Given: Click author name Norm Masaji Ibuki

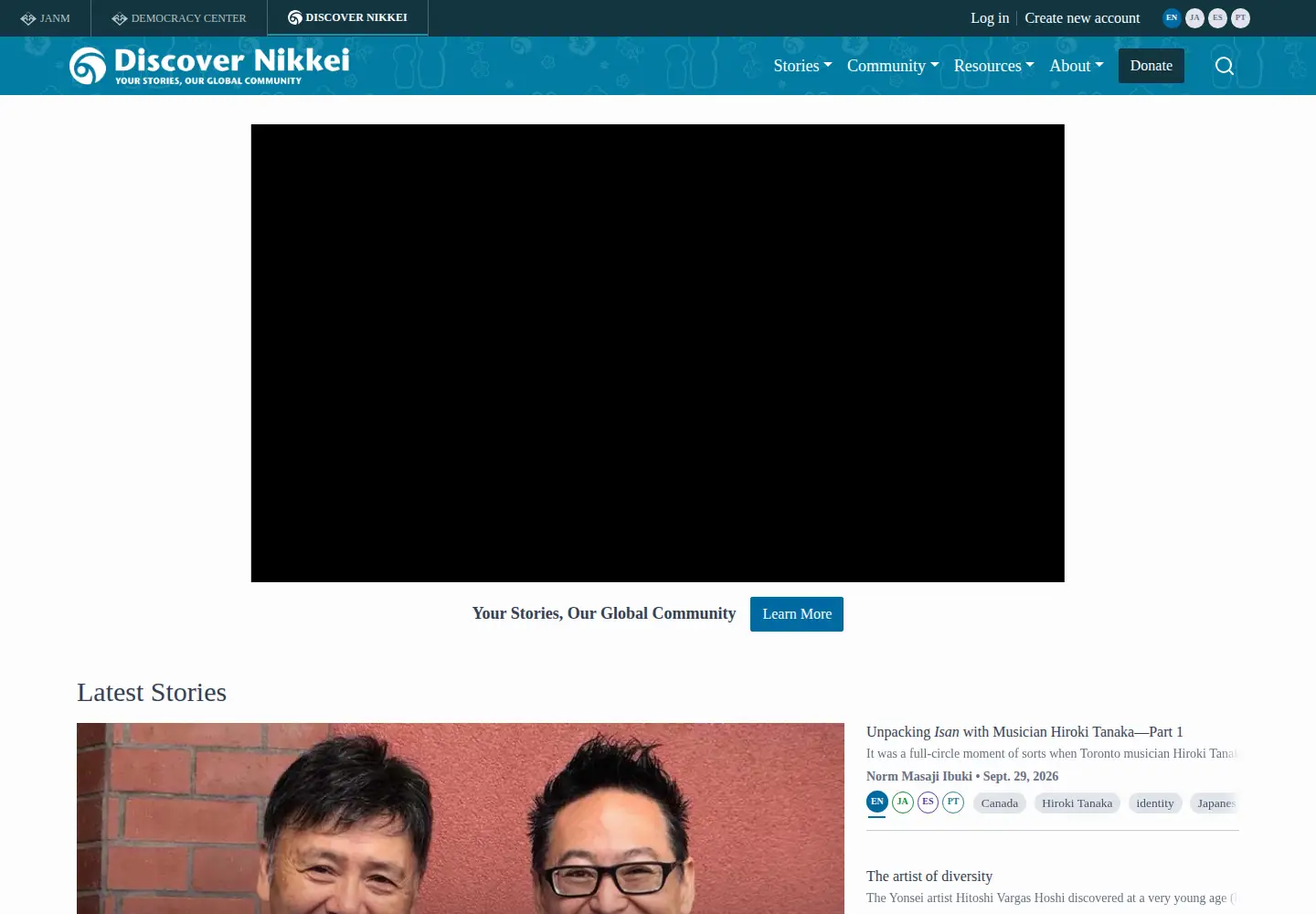Looking at the screenshot, I should 919,776.
